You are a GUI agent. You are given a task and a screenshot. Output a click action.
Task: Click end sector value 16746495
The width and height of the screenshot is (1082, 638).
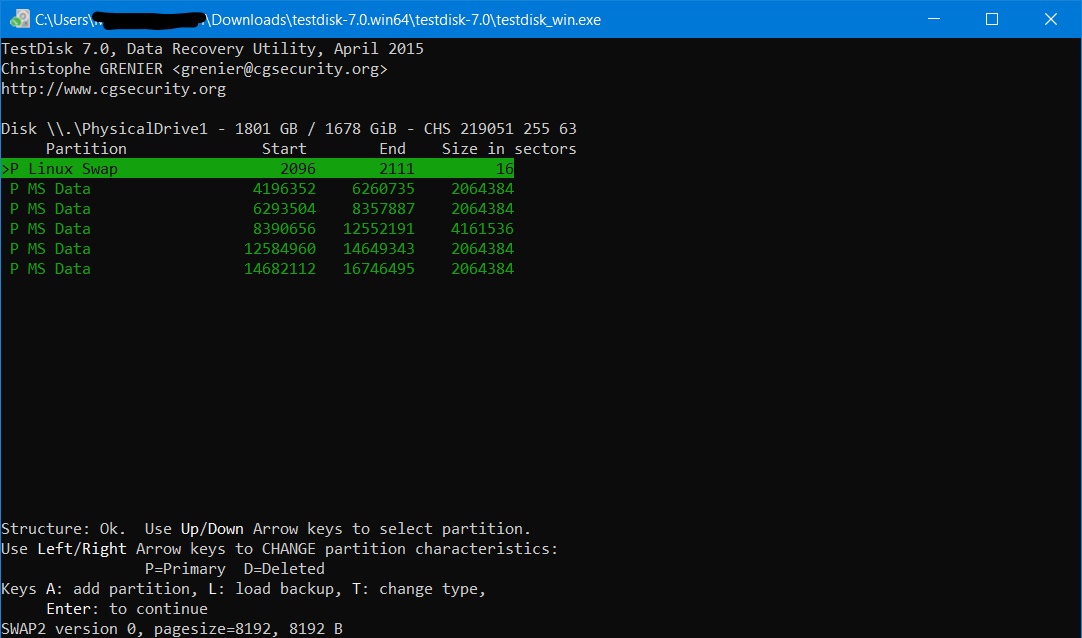tap(379, 268)
